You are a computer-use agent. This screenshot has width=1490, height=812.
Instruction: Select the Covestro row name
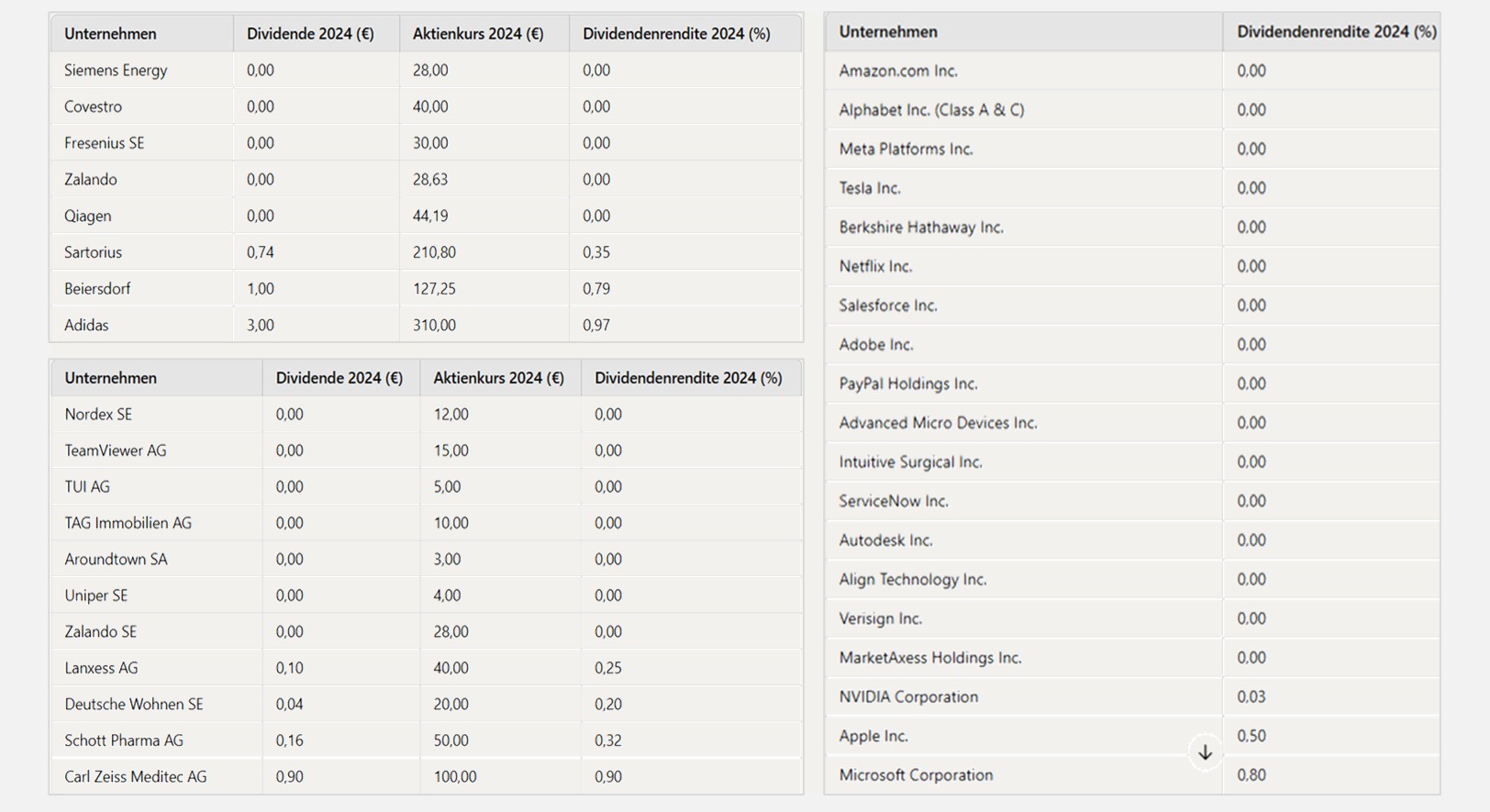[93, 106]
